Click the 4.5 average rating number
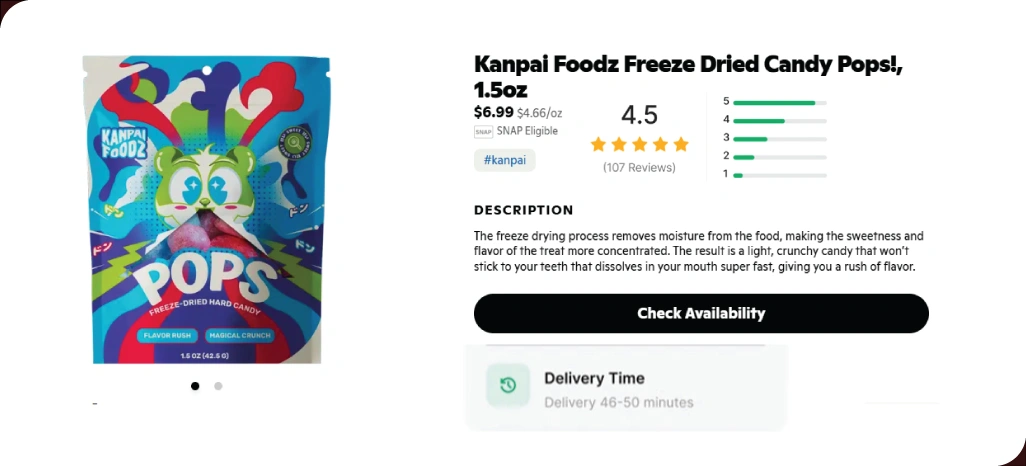 tap(639, 114)
